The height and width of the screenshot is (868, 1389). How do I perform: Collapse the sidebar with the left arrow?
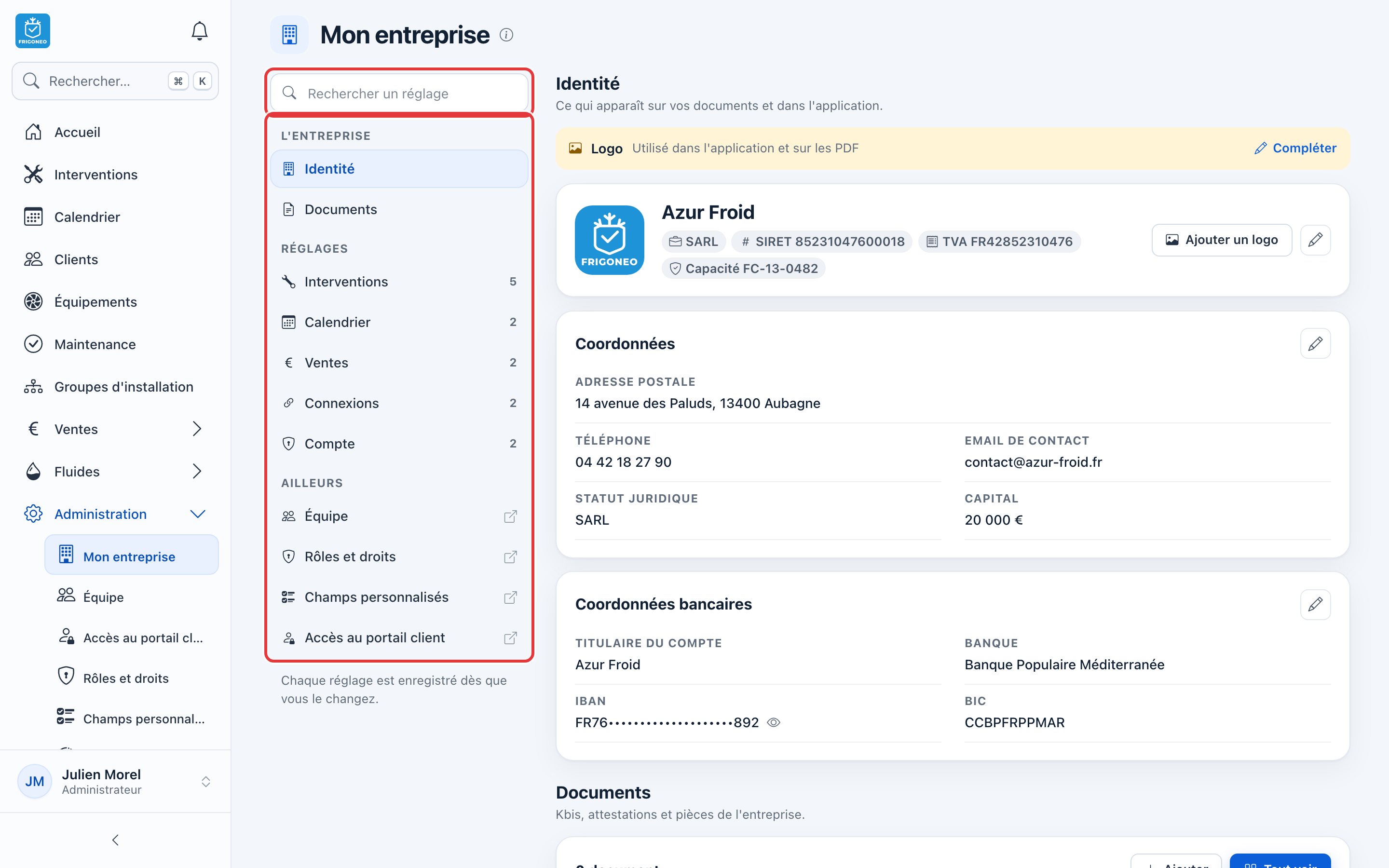[115, 840]
